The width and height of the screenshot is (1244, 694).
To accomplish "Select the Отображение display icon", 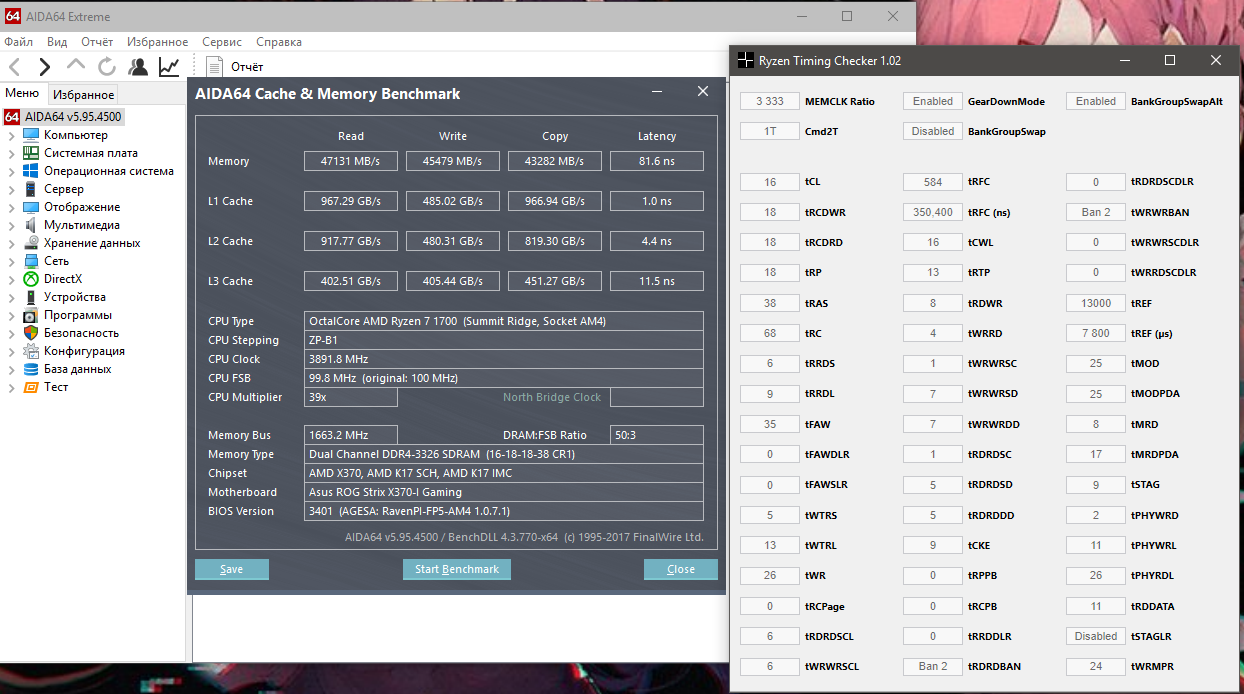I will 31,207.
